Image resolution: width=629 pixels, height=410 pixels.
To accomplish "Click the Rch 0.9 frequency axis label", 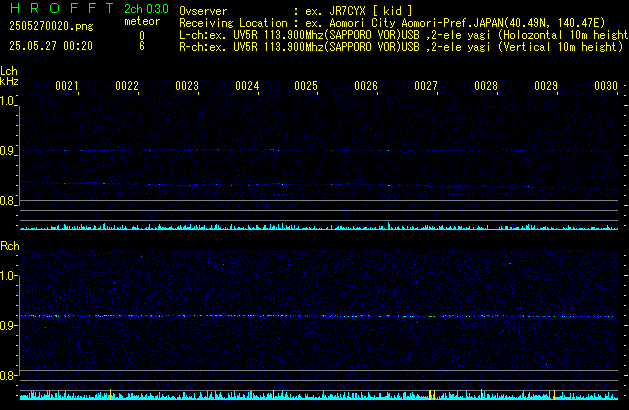I will point(7,325).
